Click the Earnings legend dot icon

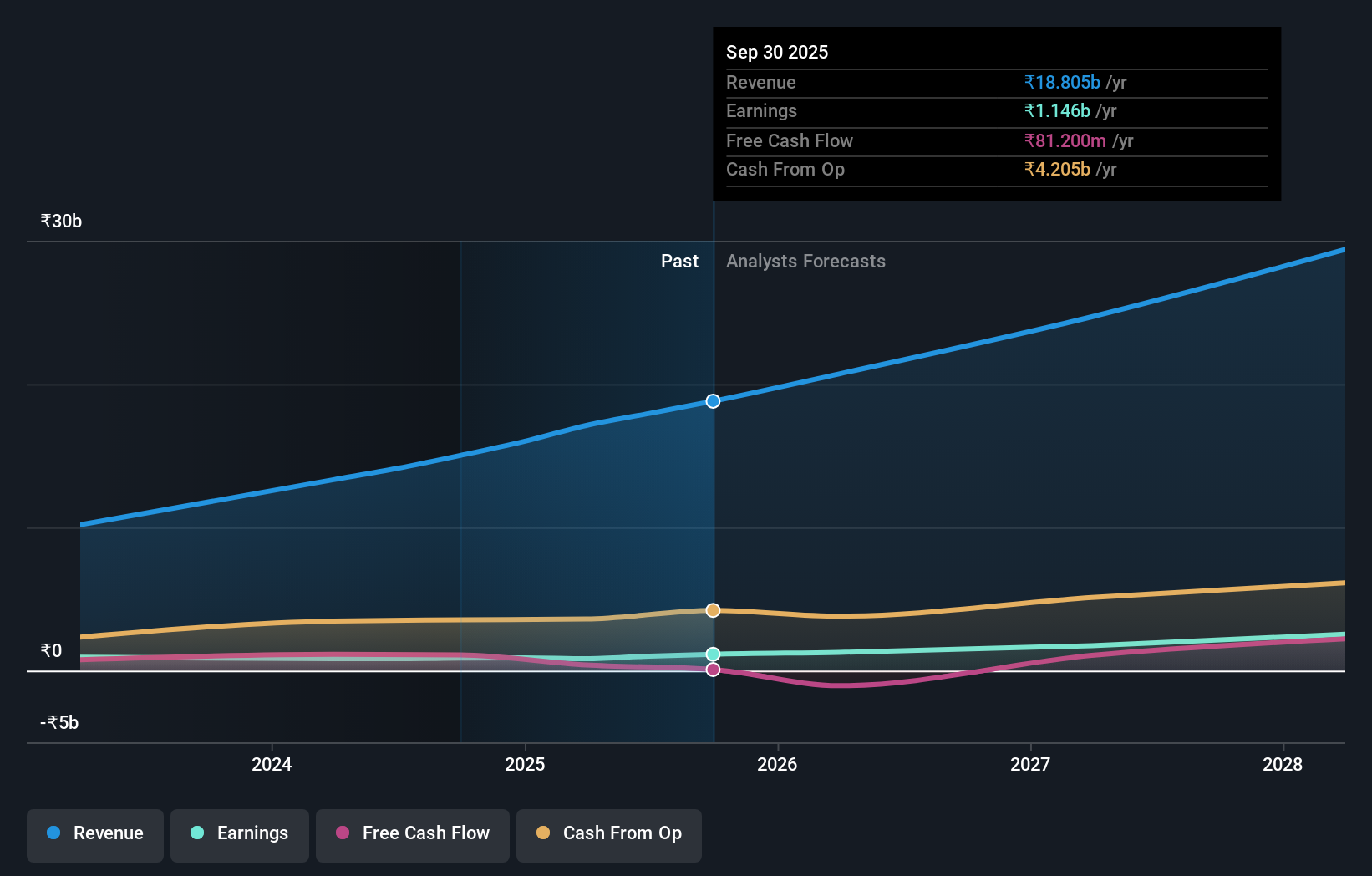(196, 833)
